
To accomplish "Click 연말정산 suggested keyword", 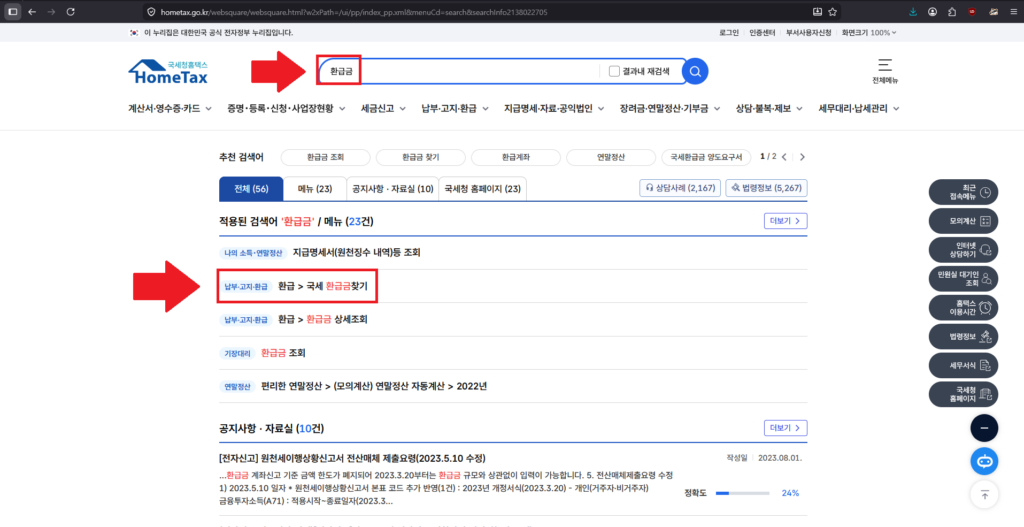I will pyautogui.click(x=611, y=157).
